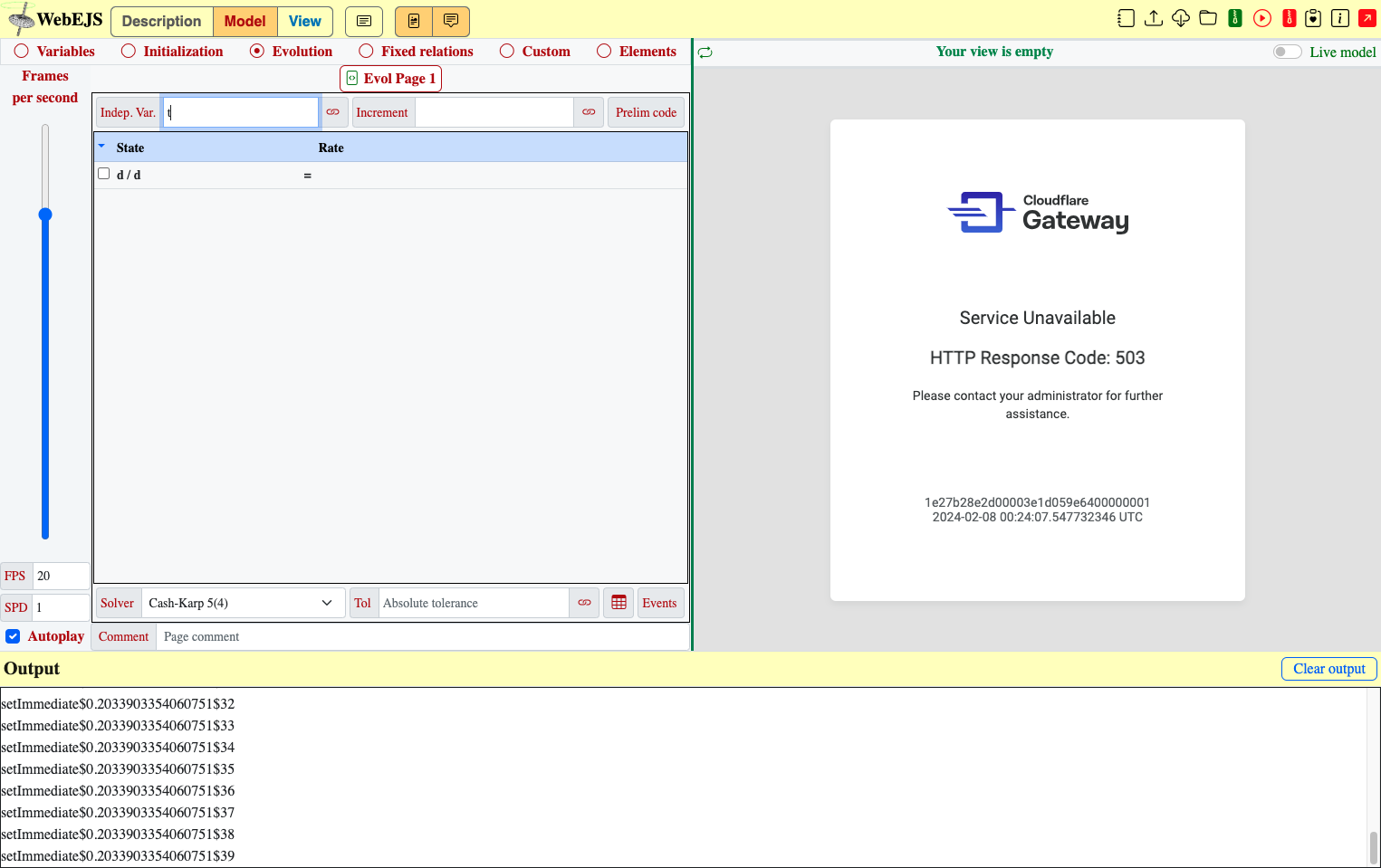Screen dimensions: 1381x868
Task: Select the Initialization radio button
Action: (129, 52)
